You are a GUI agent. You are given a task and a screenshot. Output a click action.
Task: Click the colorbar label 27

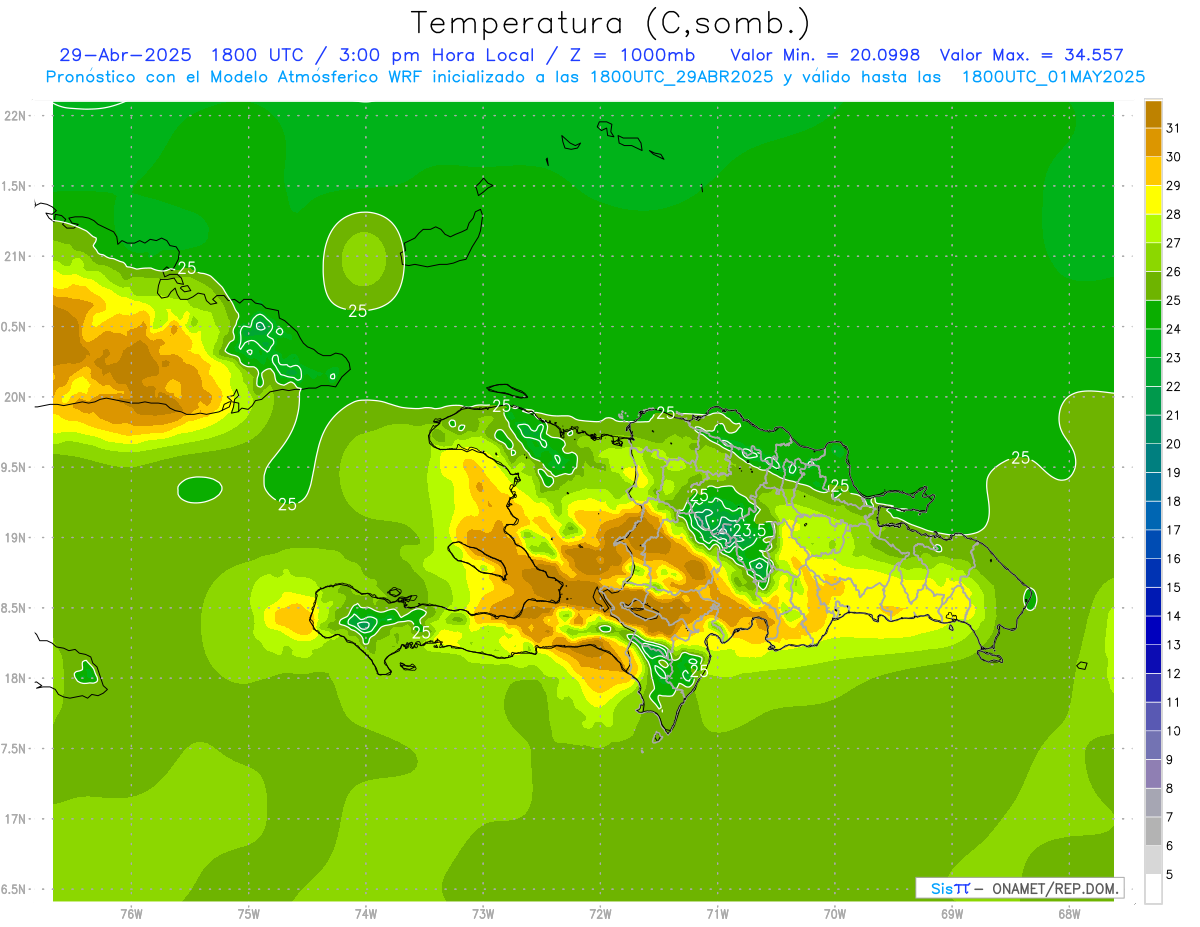(x=1174, y=243)
